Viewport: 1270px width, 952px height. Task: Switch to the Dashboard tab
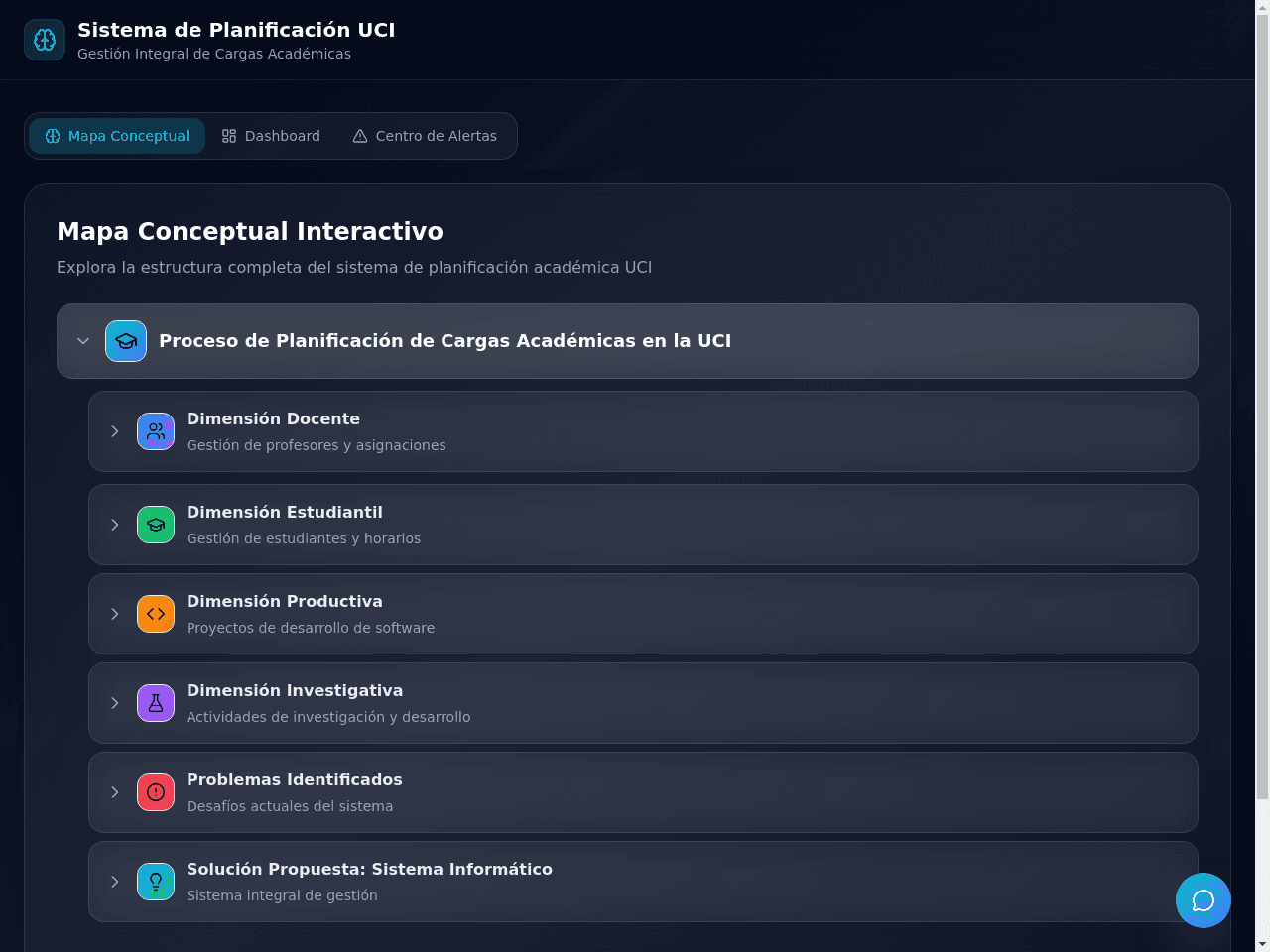click(x=271, y=136)
